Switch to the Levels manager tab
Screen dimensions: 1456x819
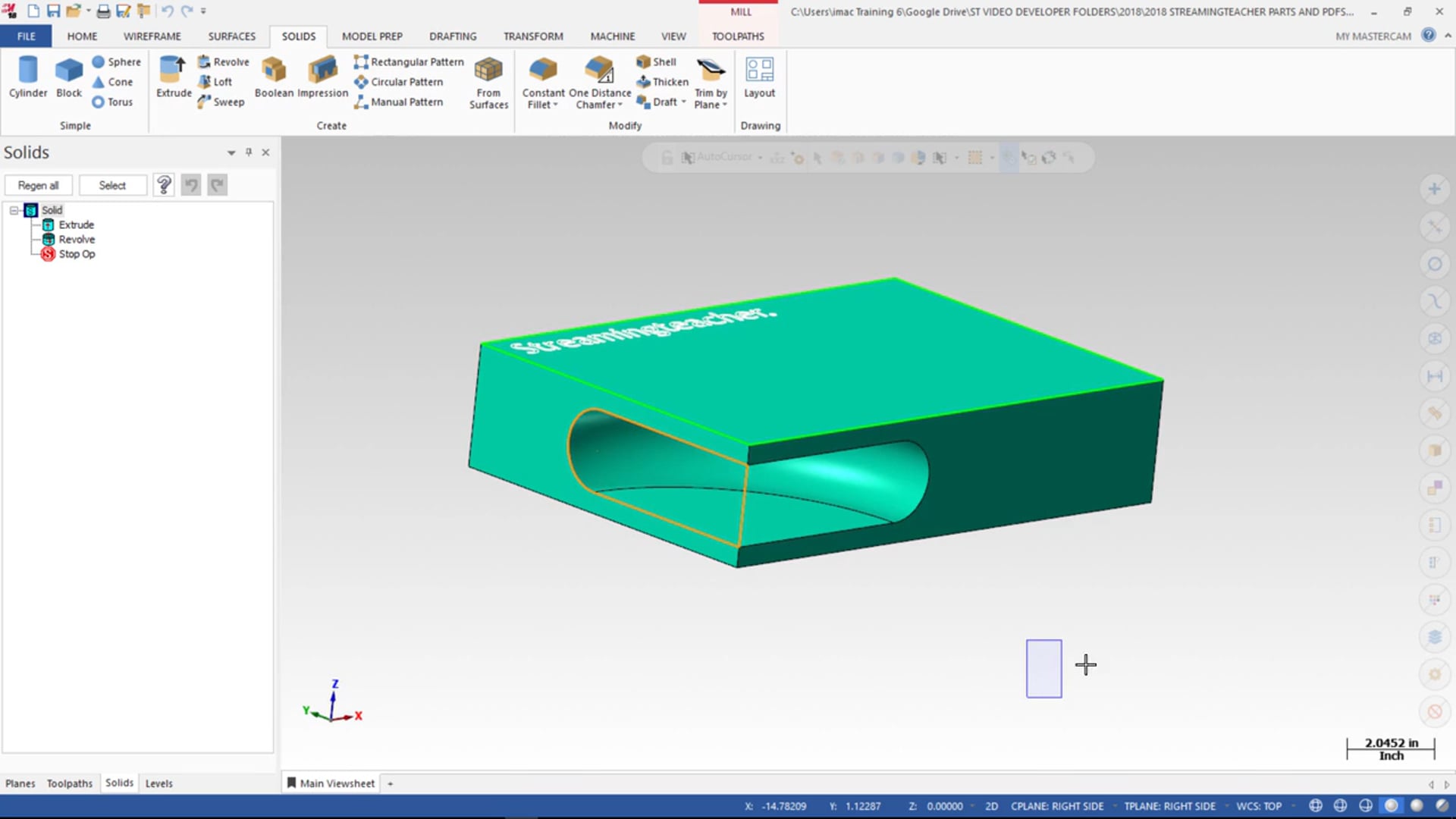(158, 783)
